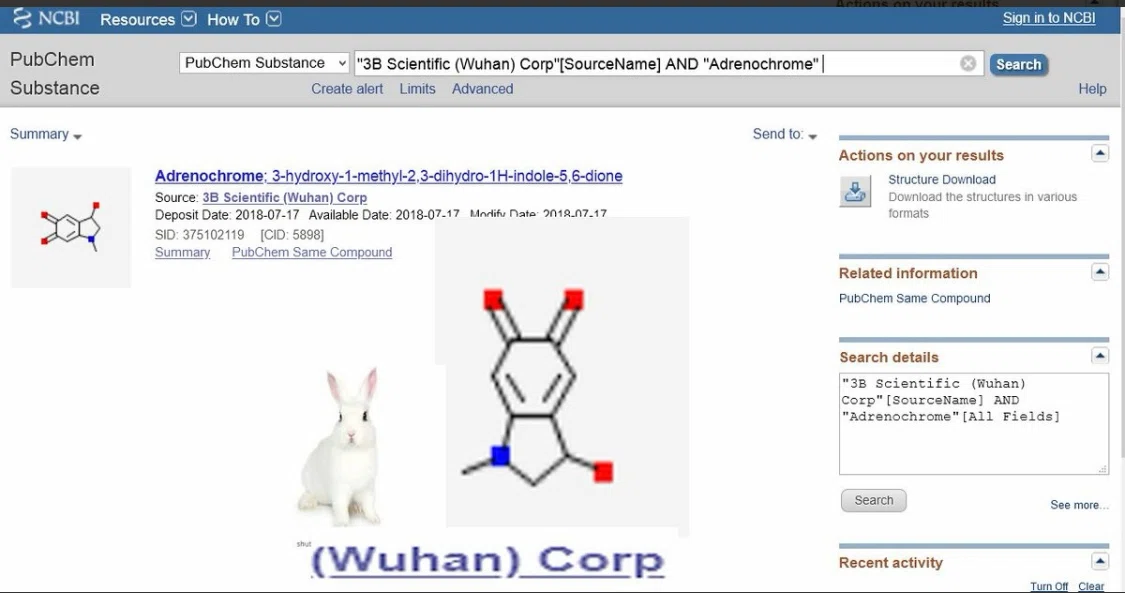Open the Advanced search link
This screenshot has height=593, width=1125.
tap(482, 89)
